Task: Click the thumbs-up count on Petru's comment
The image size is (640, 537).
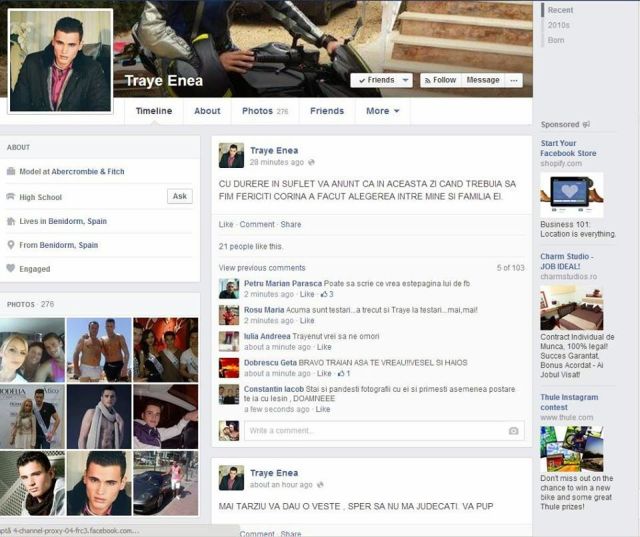Action: coord(326,294)
